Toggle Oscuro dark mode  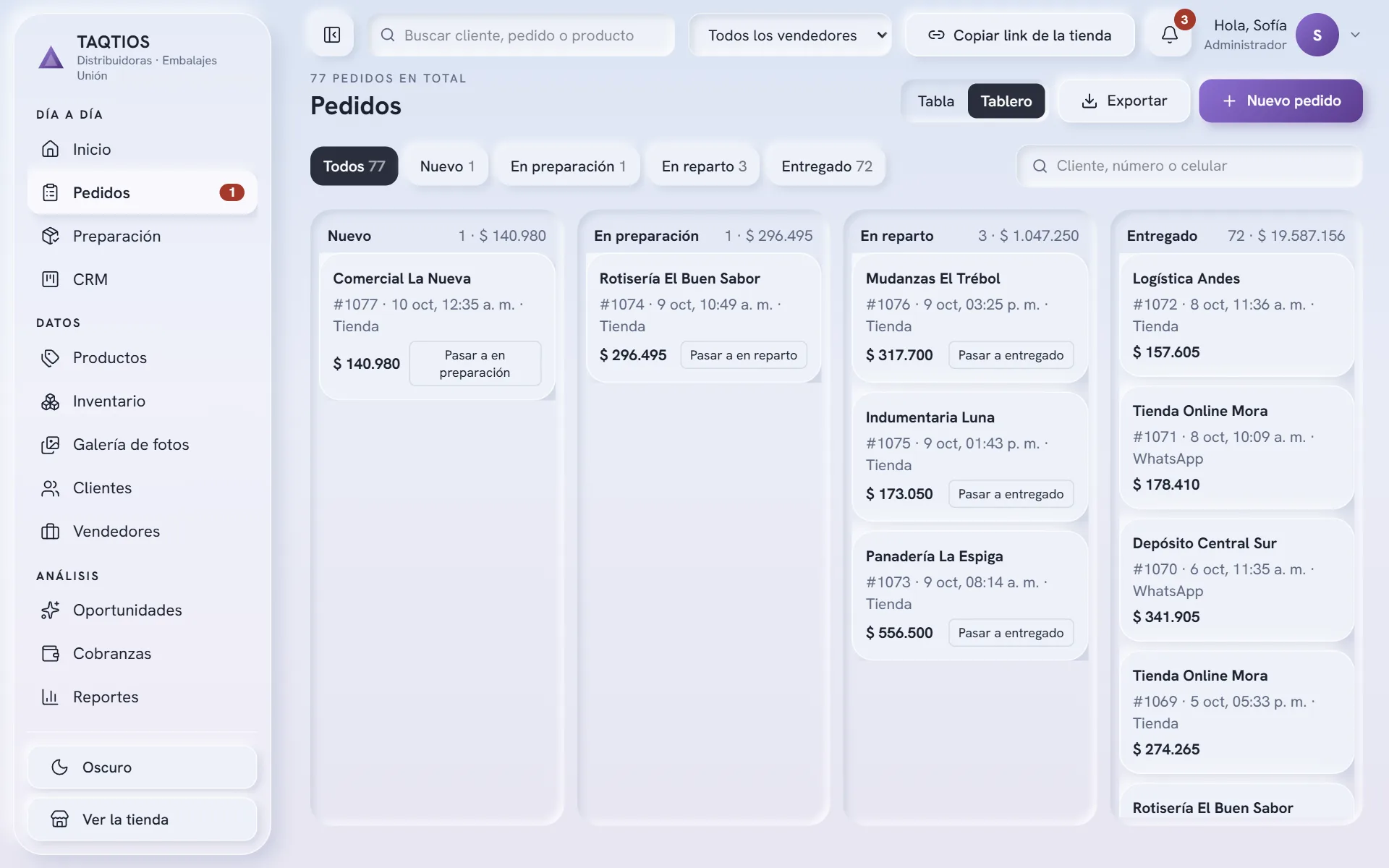143,767
